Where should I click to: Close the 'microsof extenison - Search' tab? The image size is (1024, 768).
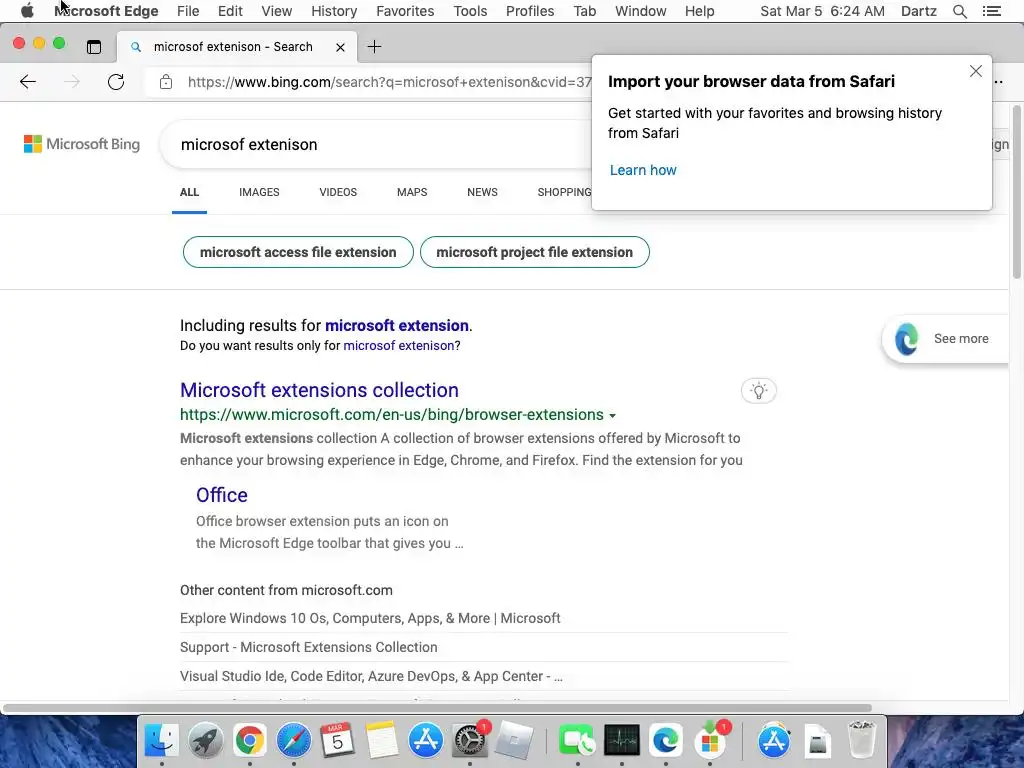340,47
